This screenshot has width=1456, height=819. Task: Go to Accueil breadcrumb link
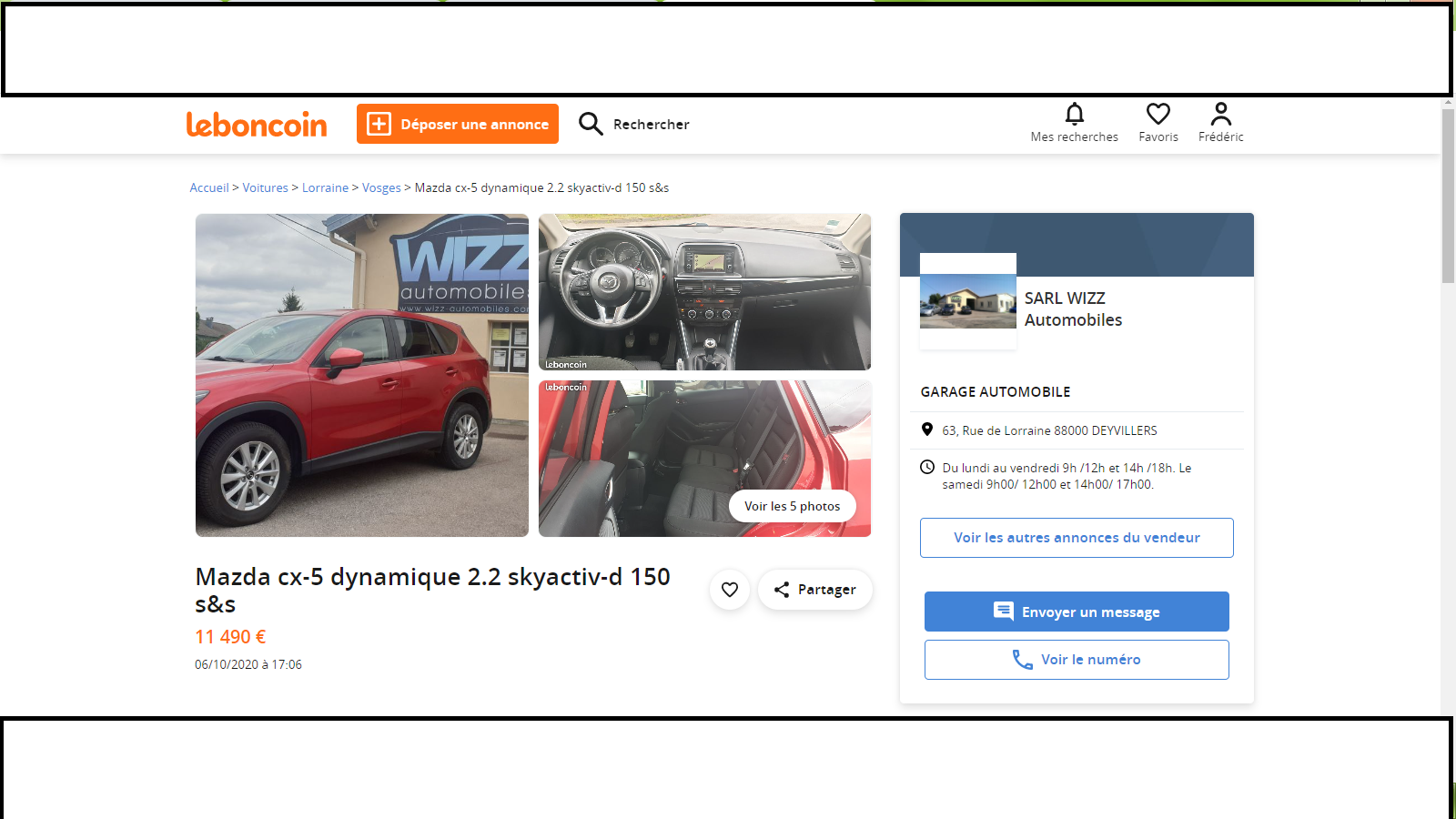209,188
